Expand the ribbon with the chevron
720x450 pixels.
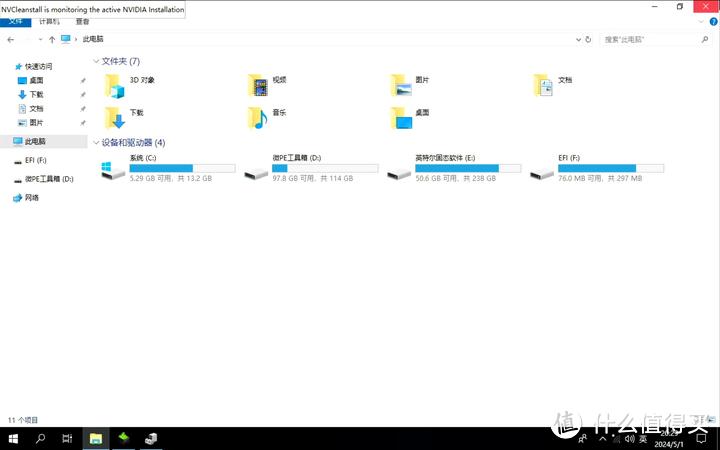click(700, 21)
